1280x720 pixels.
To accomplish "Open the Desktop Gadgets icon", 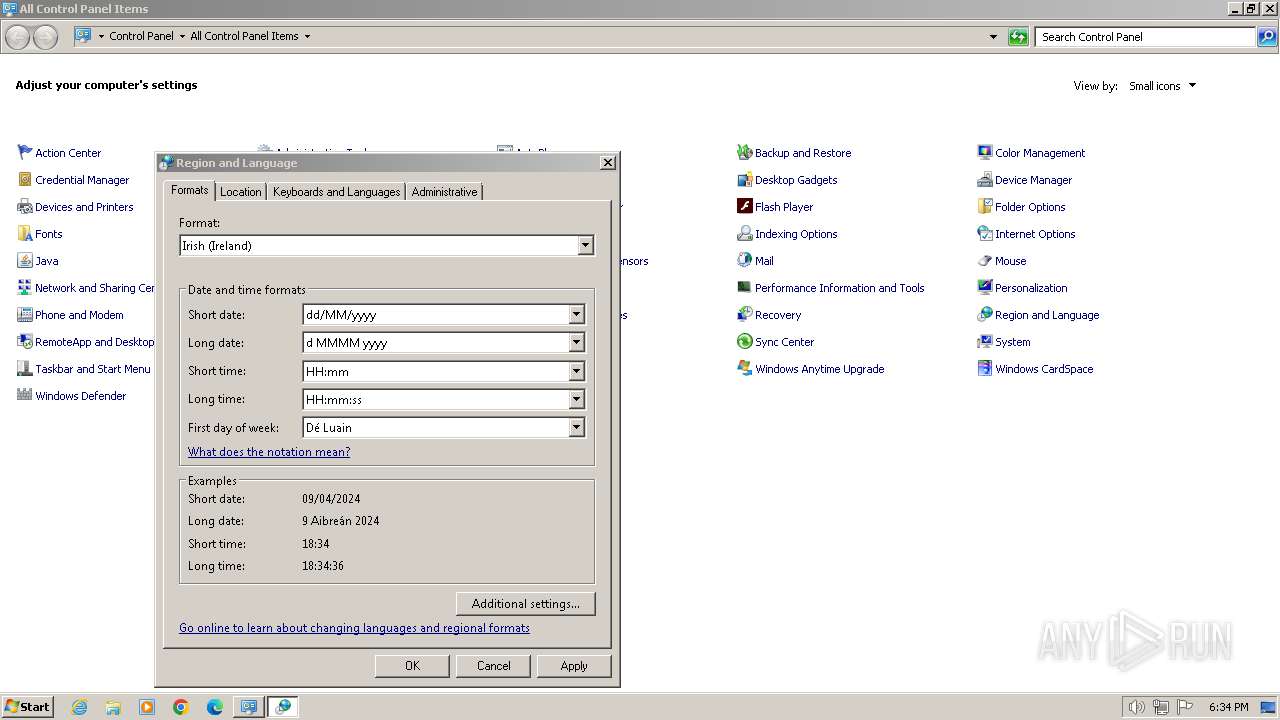I will tap(744, 180).
